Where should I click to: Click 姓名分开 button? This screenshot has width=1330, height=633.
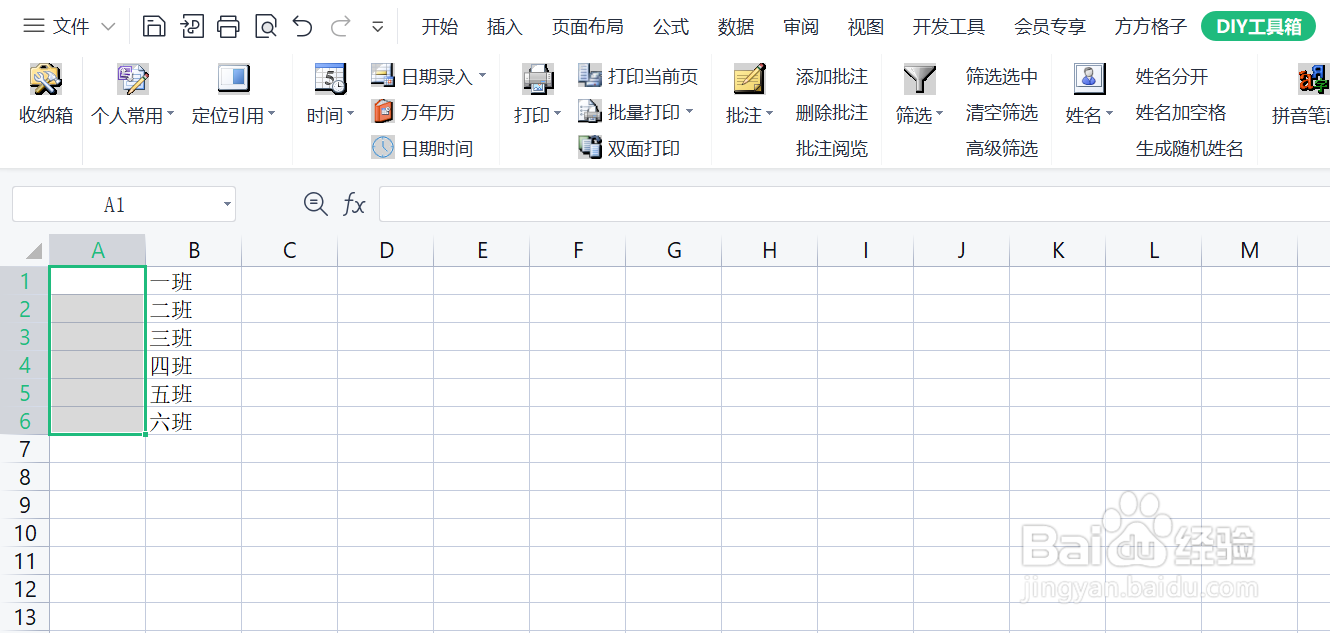coord(1172,76)
